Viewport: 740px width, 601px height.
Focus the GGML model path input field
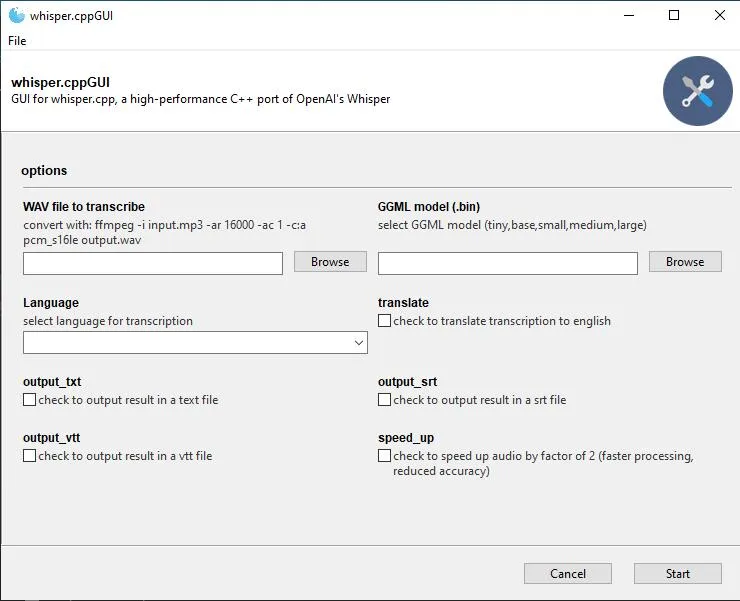tap(508, 263)
